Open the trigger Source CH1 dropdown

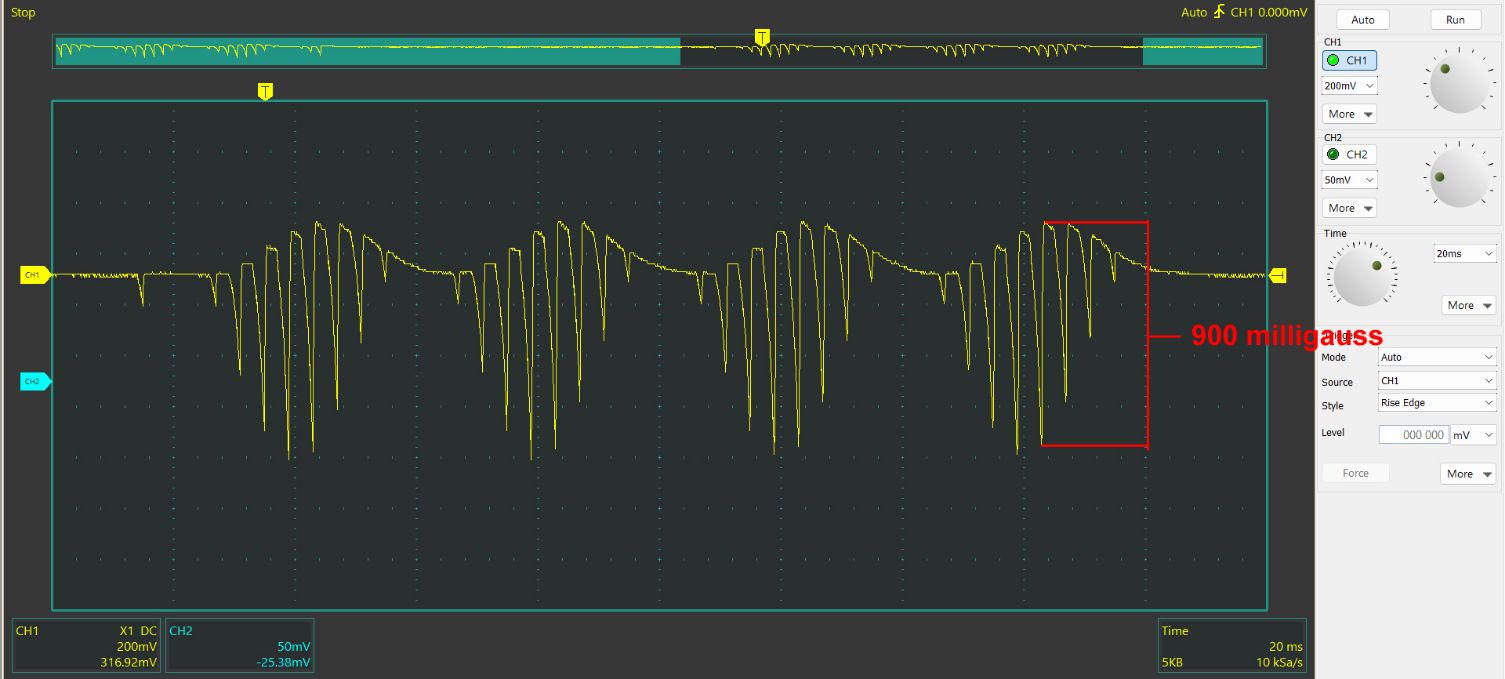tap(1436, 381)
